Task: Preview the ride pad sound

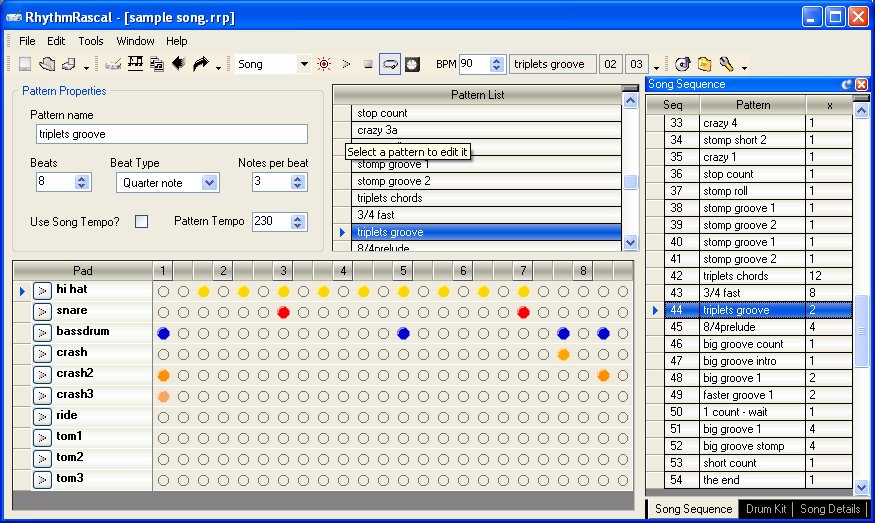Action: click(x=42, y=416)
